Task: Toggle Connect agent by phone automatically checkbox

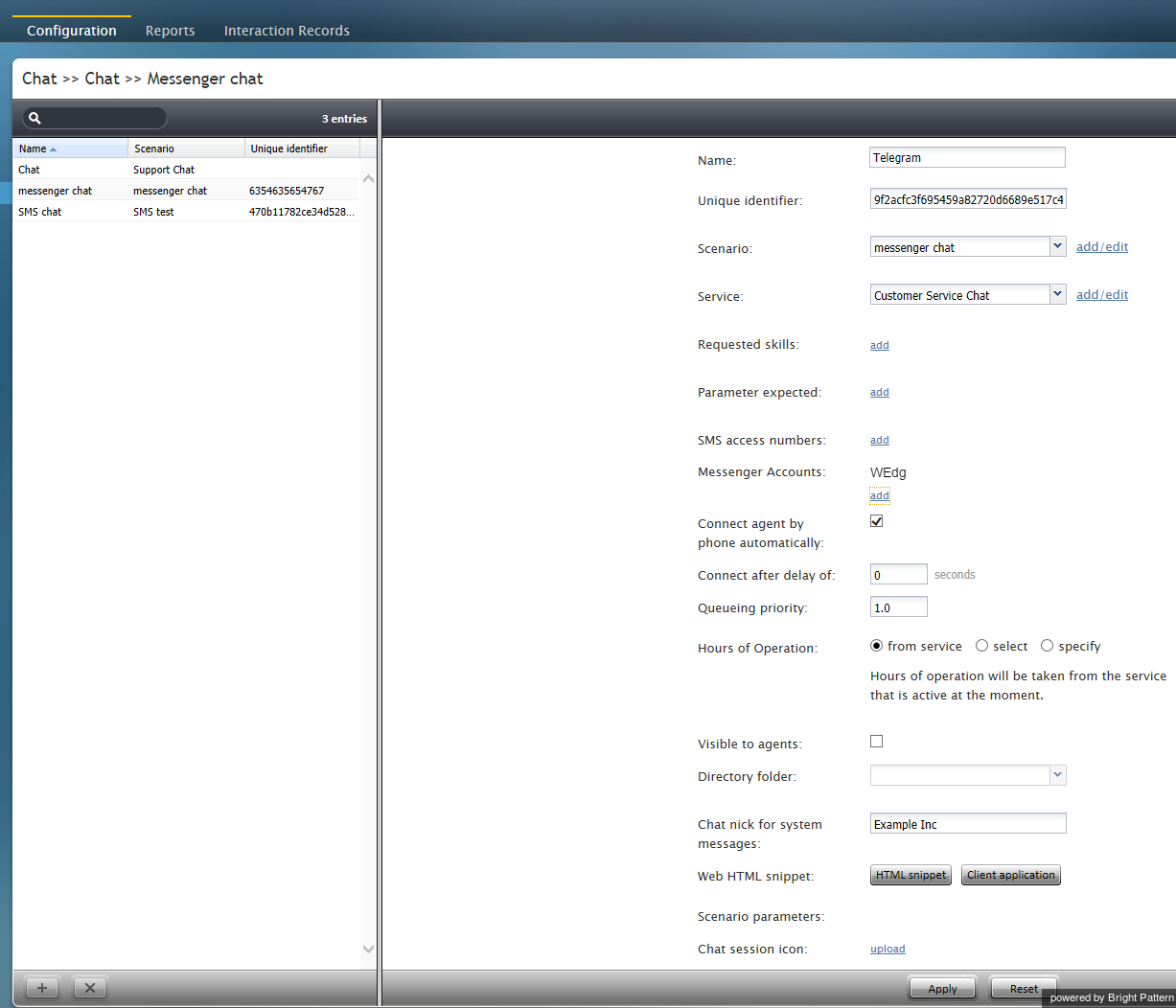Action: click(x=876, y=521)
